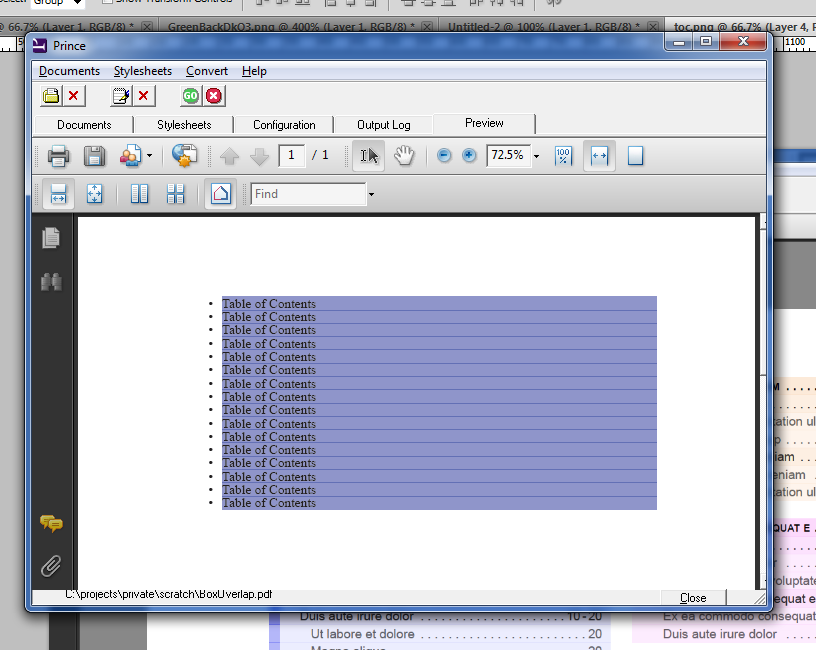Screen dimensions: 816x650
Task: Click the Close button
Action: point(693,598)
